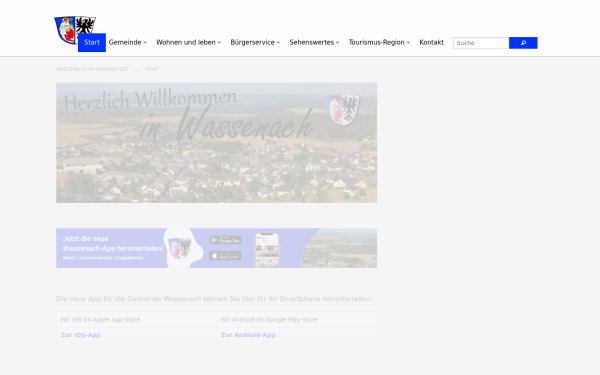Click the search magnifier button
The width and height of the screenshot is (600, 375).
point(523,43)
